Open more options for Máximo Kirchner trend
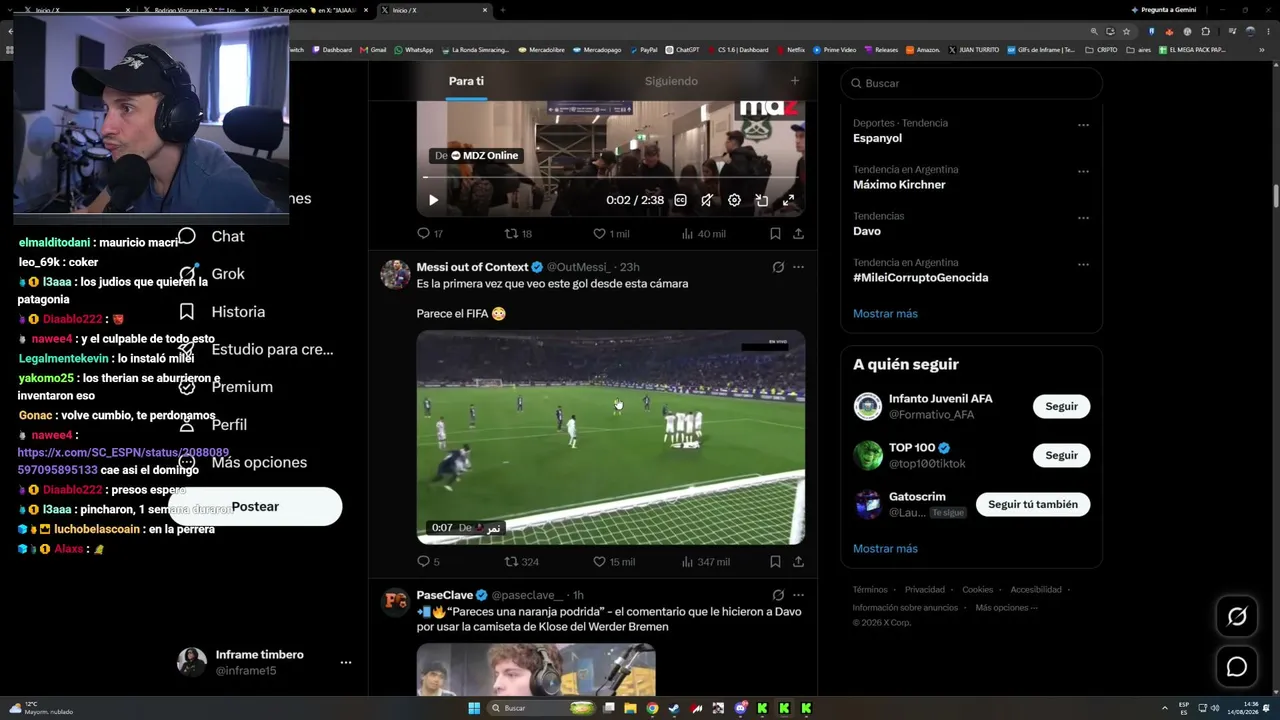The width and height of the screenshot is (1280, 720). (x=1083, y=172)
